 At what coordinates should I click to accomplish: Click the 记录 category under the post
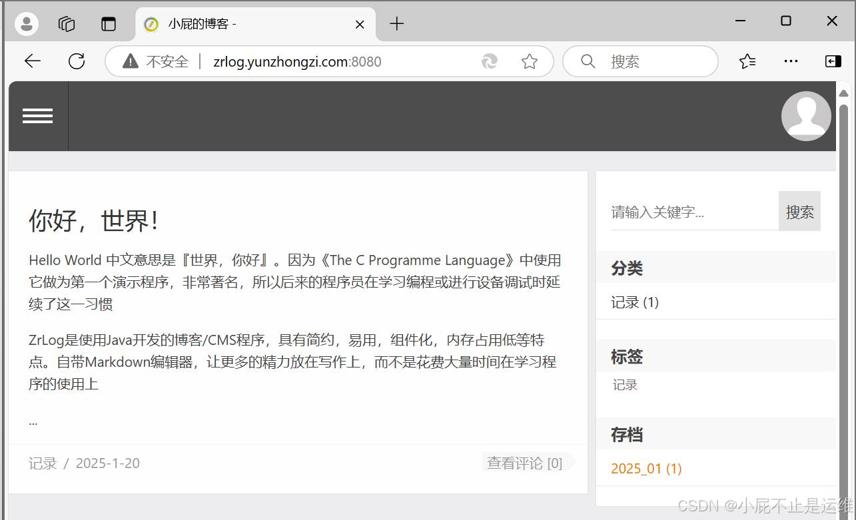[x=43, y=463]
